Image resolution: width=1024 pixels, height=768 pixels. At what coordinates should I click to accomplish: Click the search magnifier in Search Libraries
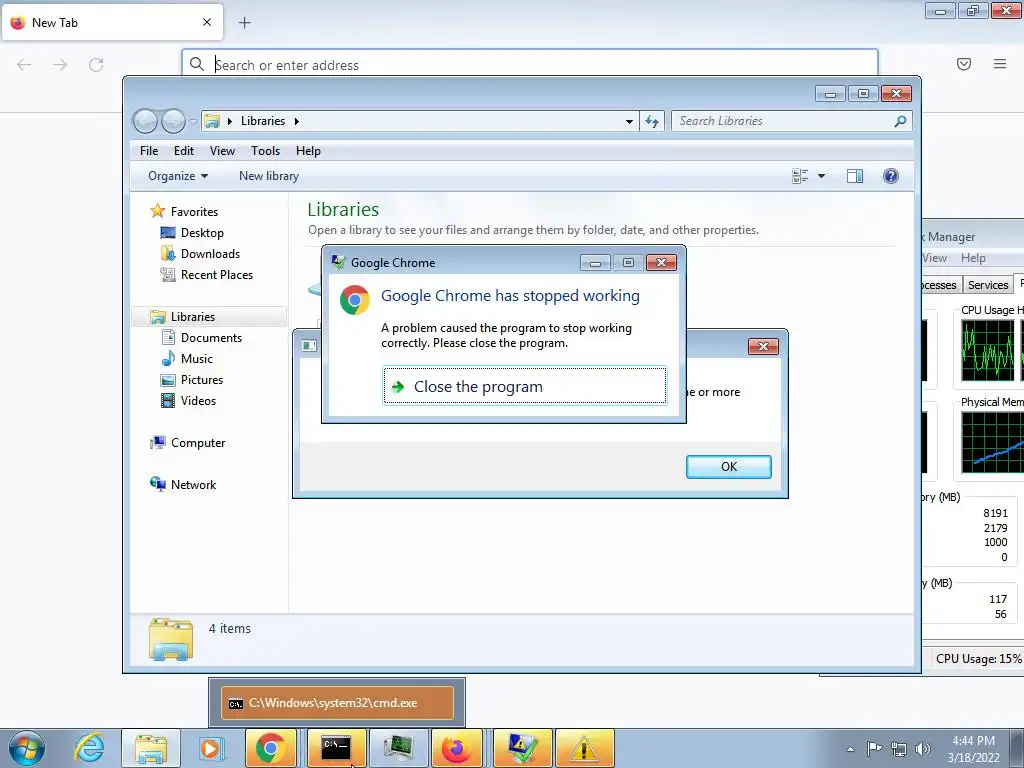(x=900, y=121)
